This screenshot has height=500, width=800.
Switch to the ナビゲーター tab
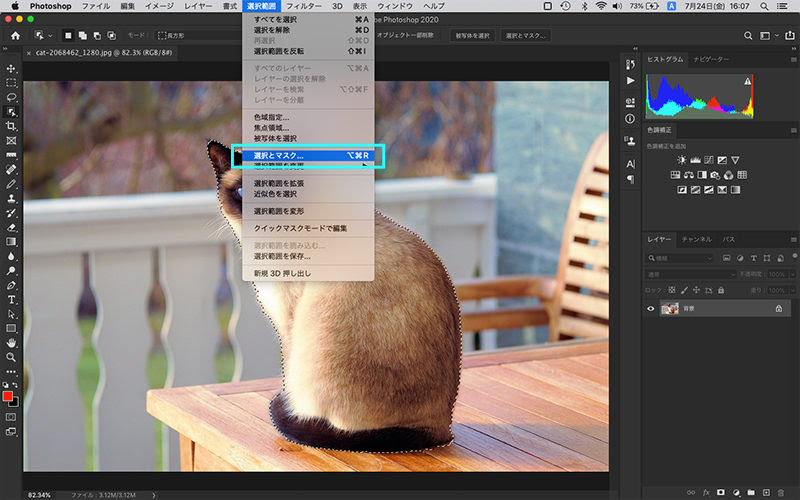(x=711, y=60)
